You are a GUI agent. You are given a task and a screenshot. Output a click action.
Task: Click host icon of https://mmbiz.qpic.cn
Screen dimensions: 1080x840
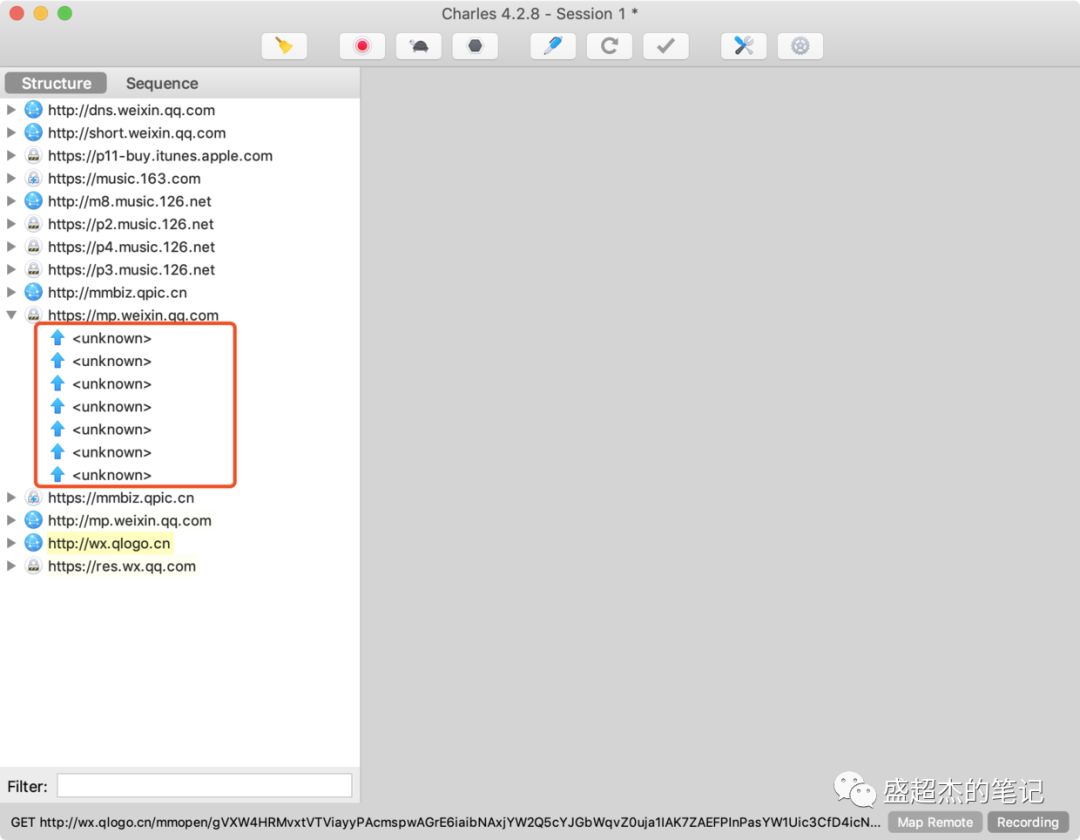coord(33,497)
